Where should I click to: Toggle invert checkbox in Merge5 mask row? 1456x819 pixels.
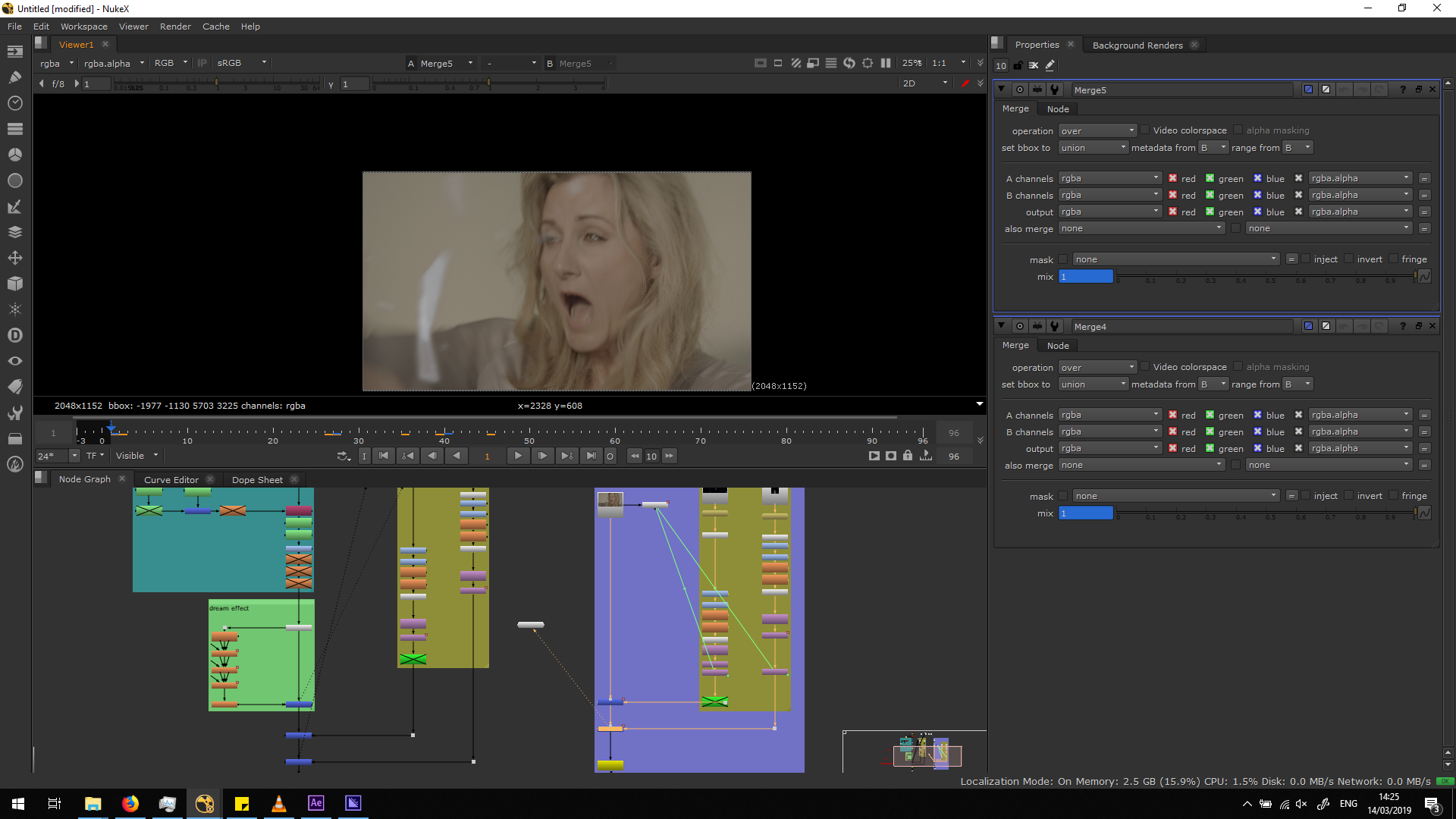point(1348,259)
